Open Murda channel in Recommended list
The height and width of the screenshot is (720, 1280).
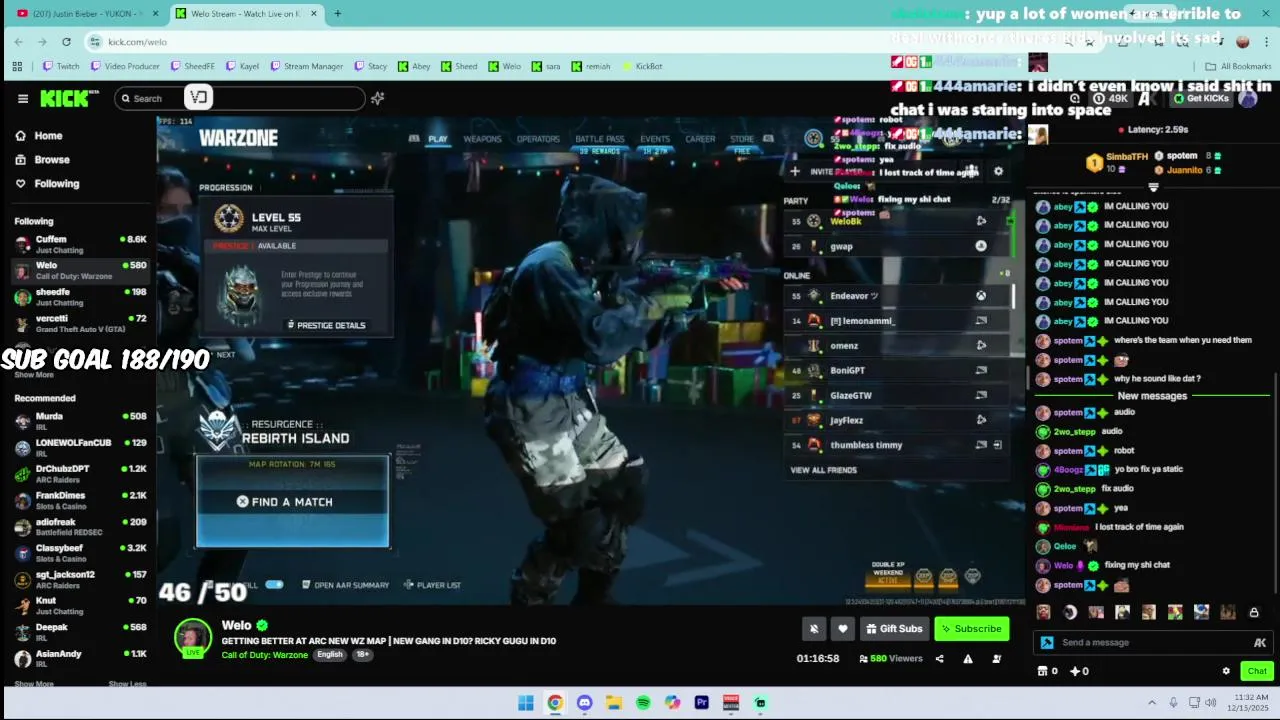[80, 421]
